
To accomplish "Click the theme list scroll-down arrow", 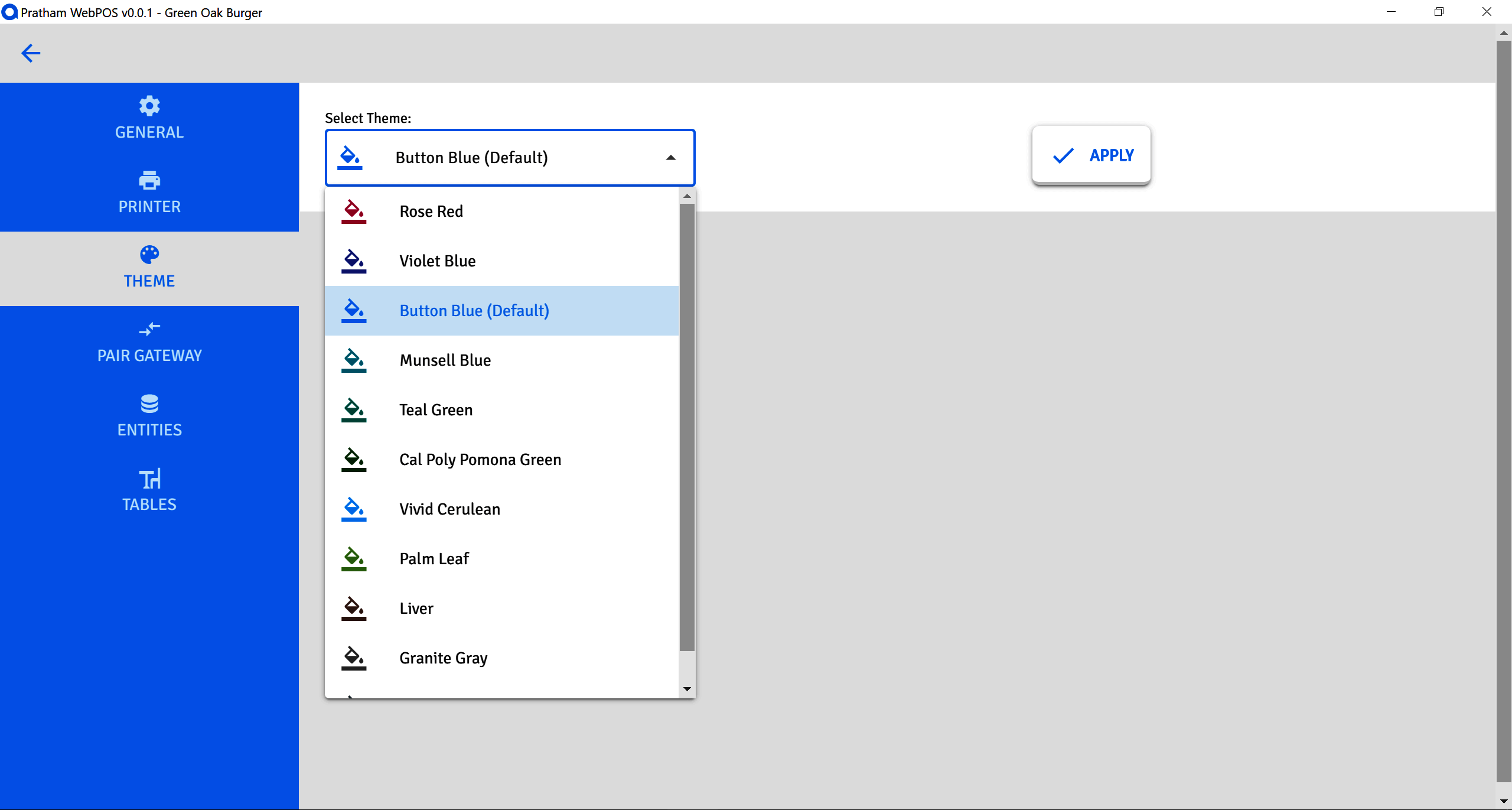I will coord(687,689).
